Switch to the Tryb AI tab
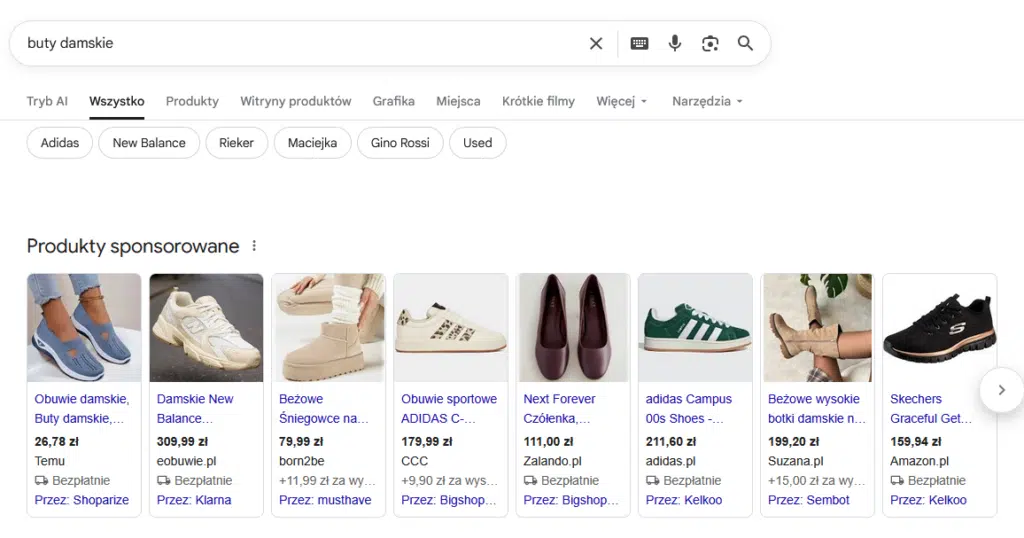The width and height of the screenshot is (1024, 538). pyautogui.click(x=47, y=101)
